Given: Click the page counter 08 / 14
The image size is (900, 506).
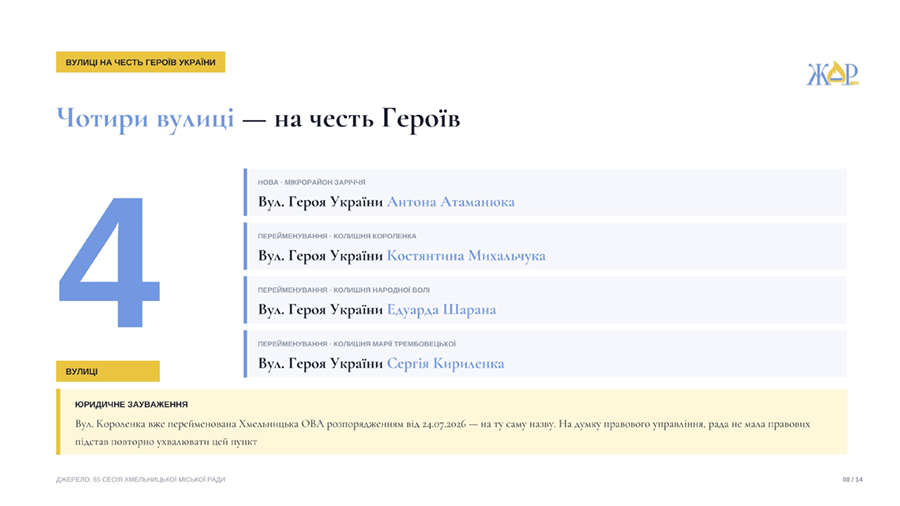Looking at the screenshot, I should 852,480.
